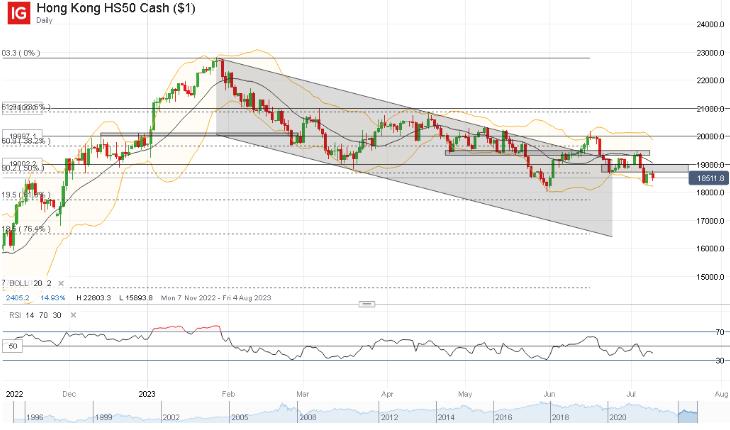This screenshot has height=430, width=730.
Task: Click the high value 'H 22803.3'
Action: pyautogui.click(x=94, y=298)
